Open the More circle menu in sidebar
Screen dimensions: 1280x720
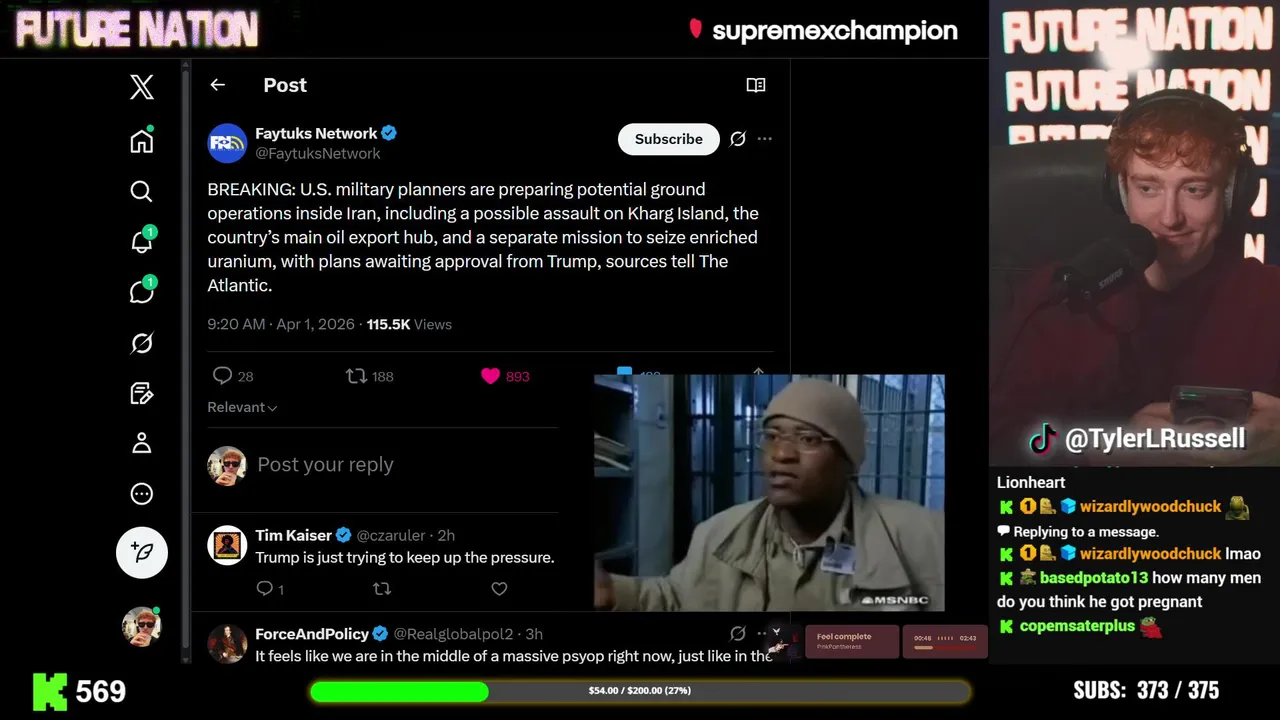point(142,493)
